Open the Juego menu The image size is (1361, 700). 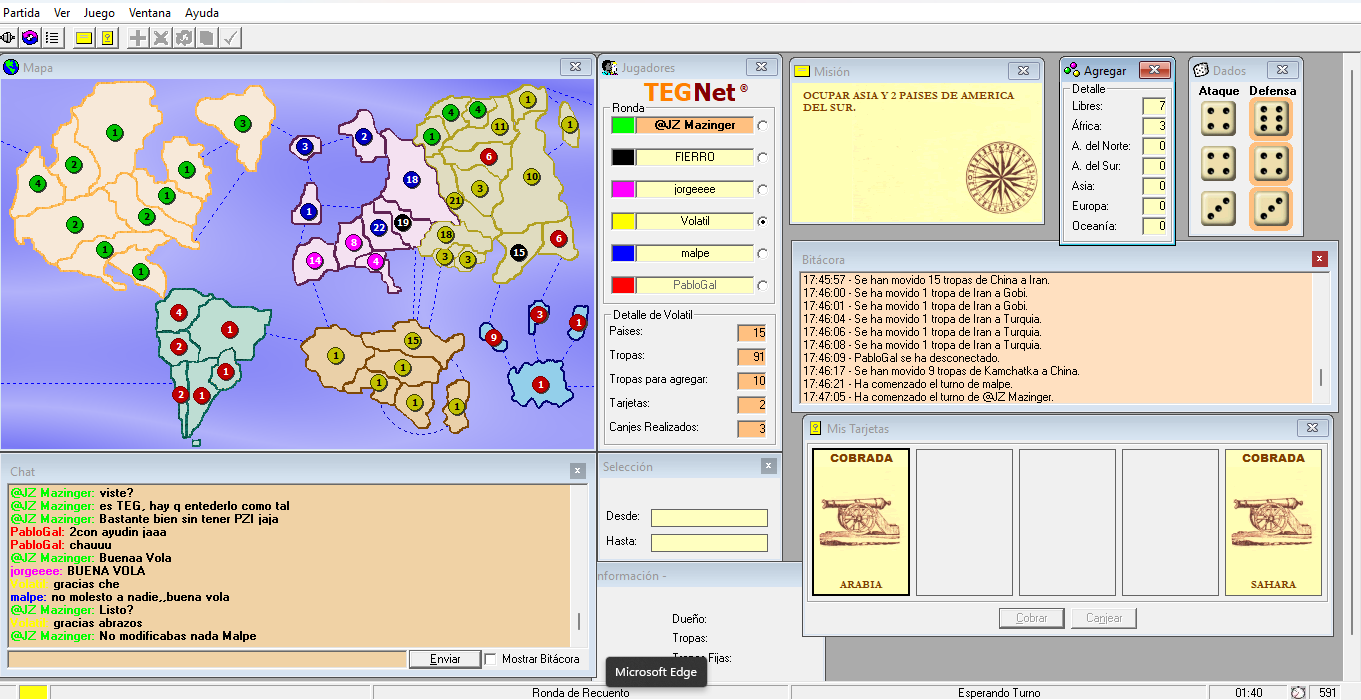pyautogui.click(x=99, y=13)
